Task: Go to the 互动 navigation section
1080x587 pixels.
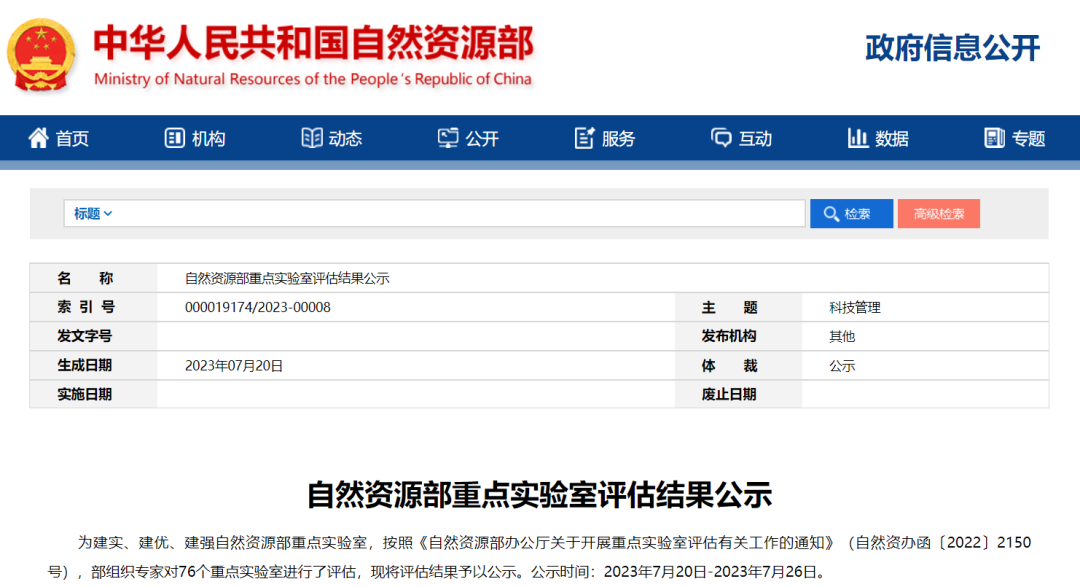Action: (x=755, y=139)
